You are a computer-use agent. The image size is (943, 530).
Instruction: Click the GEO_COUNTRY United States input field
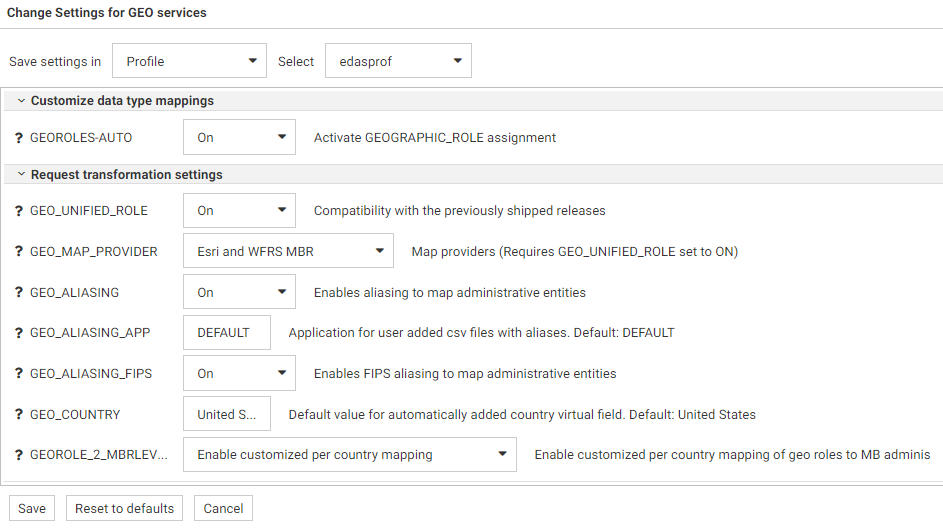tap(227, 414)
